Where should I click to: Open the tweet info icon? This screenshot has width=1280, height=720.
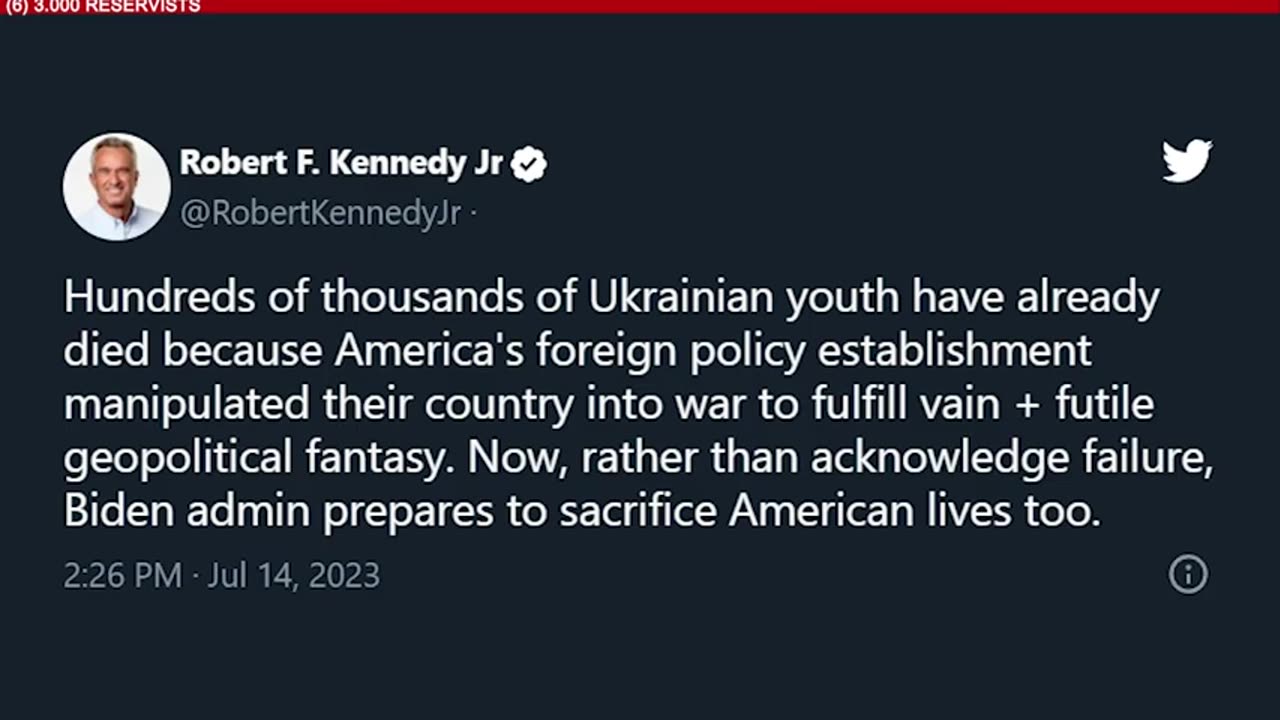click(x=1188, y=574)
